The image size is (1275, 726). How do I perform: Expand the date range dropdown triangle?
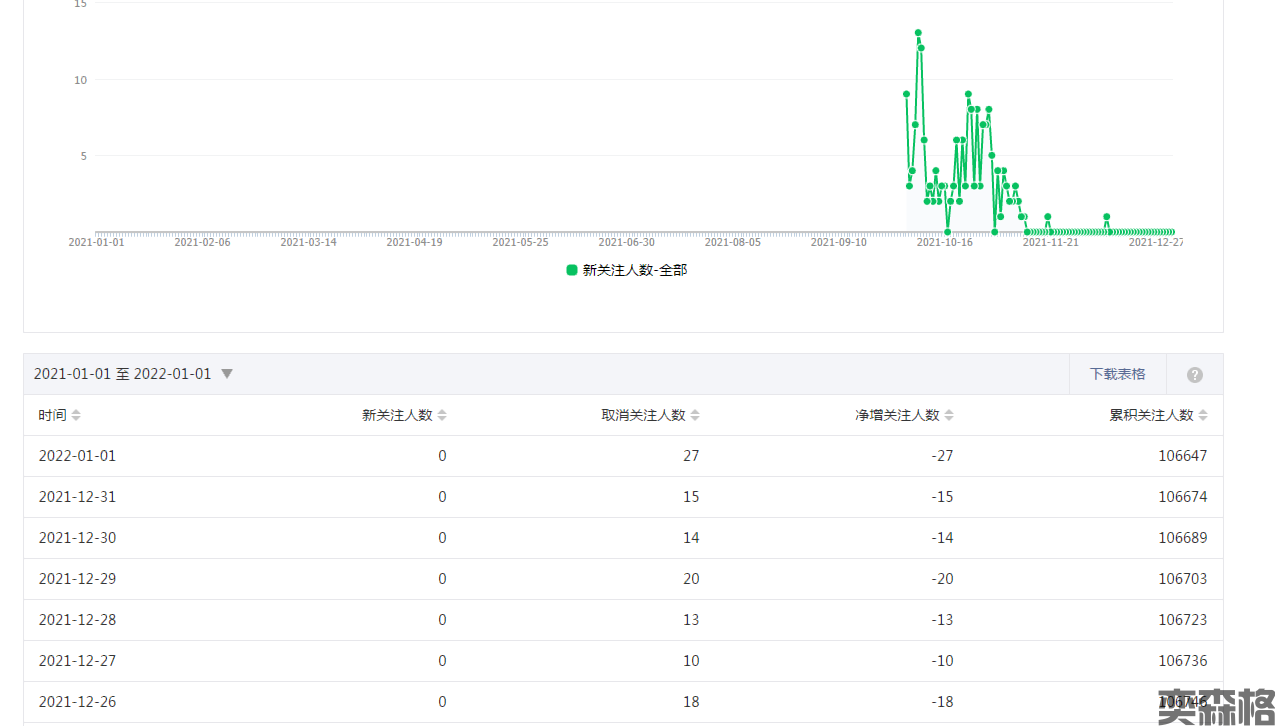coord(227,374)
